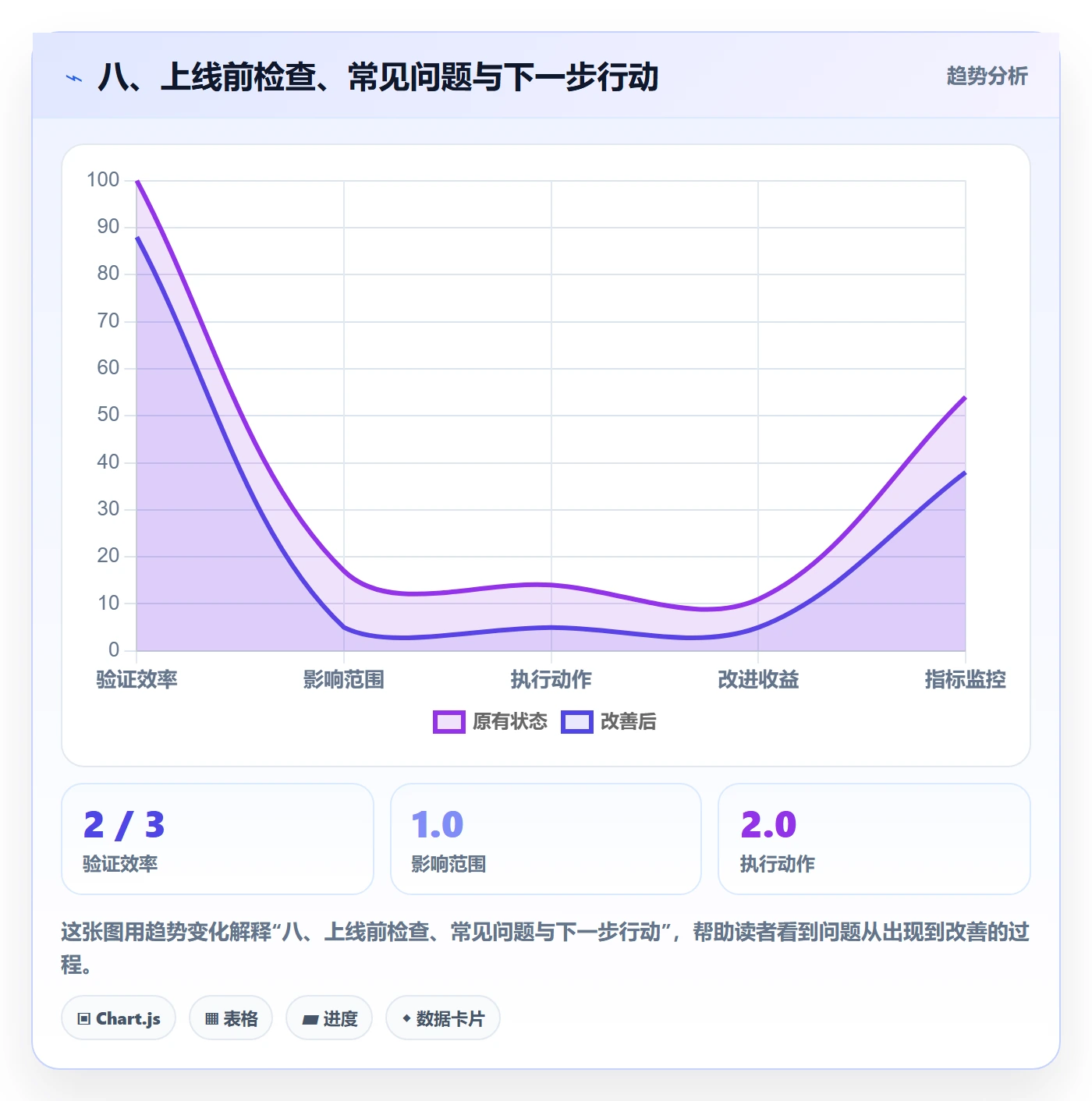Click the heading 八、上线前检查、常见问题与下一步行动

[x=378, y=77]
